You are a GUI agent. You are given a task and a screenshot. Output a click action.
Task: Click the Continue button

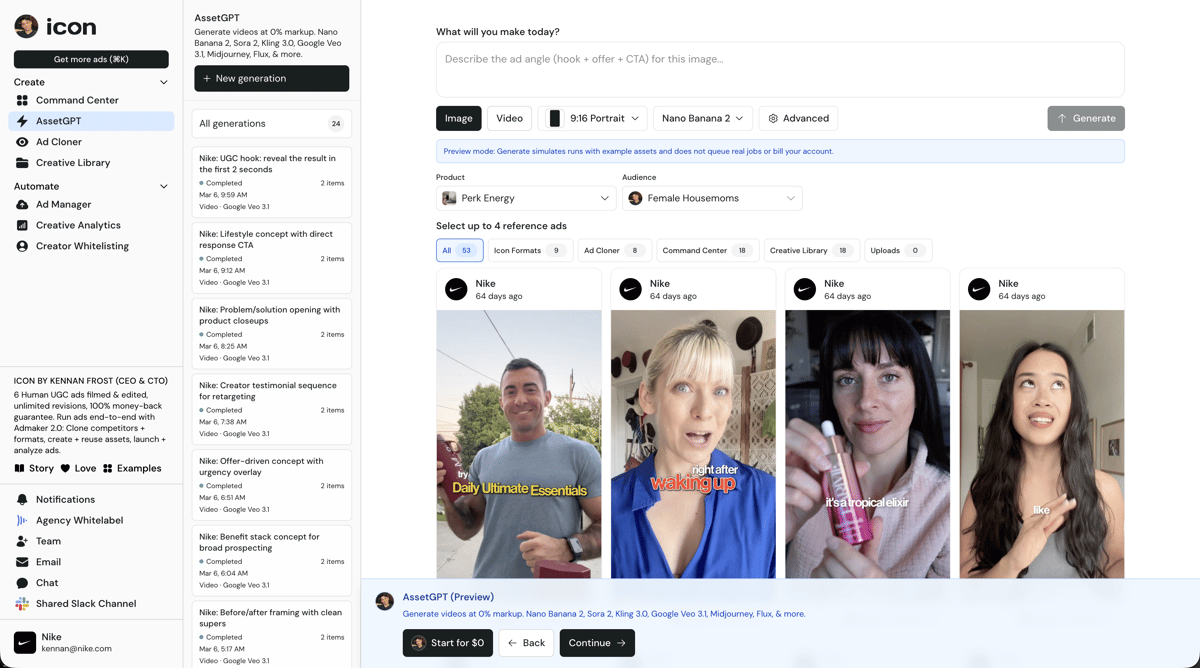click(x=597, y=643)
